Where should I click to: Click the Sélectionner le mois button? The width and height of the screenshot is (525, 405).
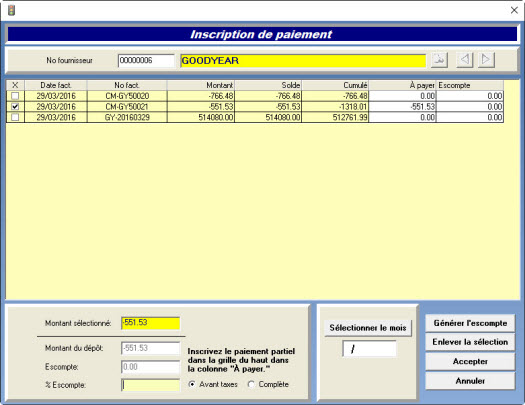(x=368, y=328)
